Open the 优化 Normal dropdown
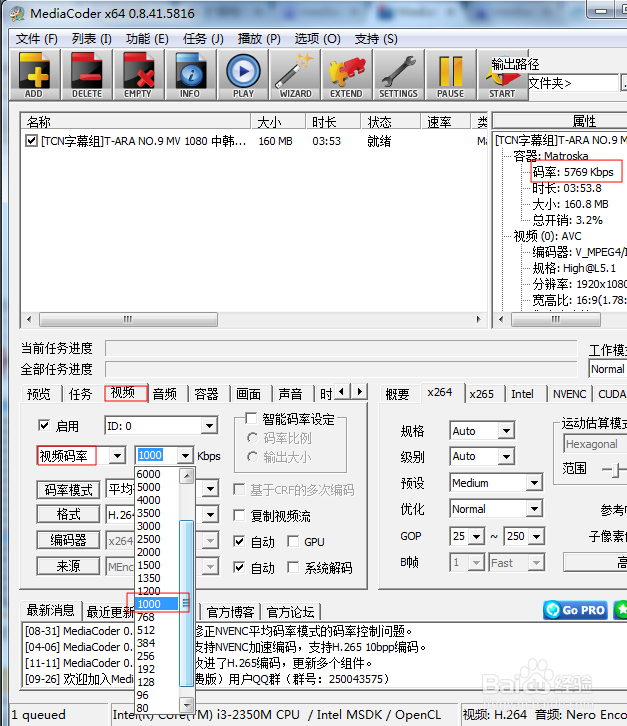The image size is (627, 726). pos(534,509)
